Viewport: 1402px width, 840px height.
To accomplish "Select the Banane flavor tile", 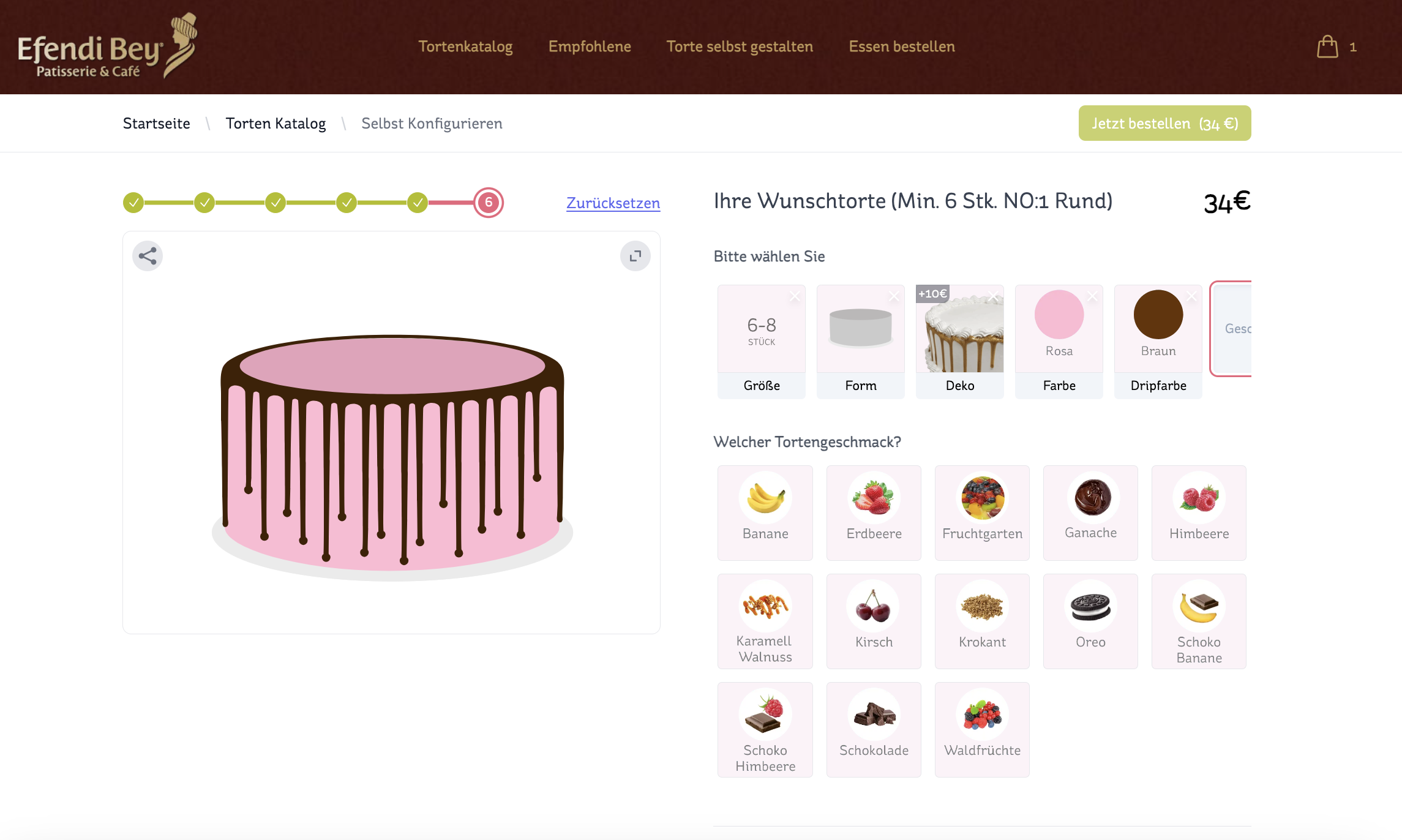I will coord(765,512).
